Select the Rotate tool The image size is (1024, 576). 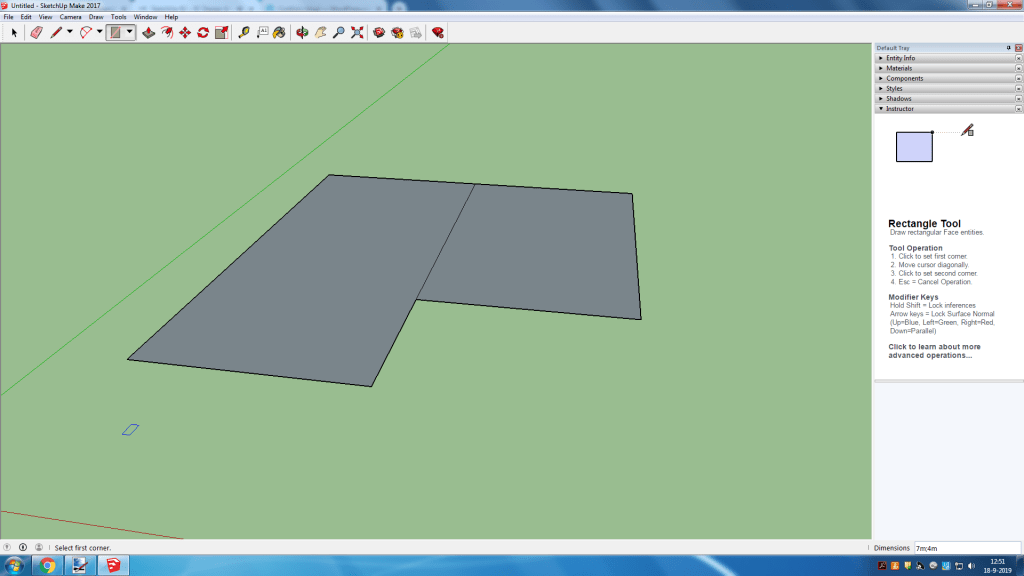tap(203, 33)
